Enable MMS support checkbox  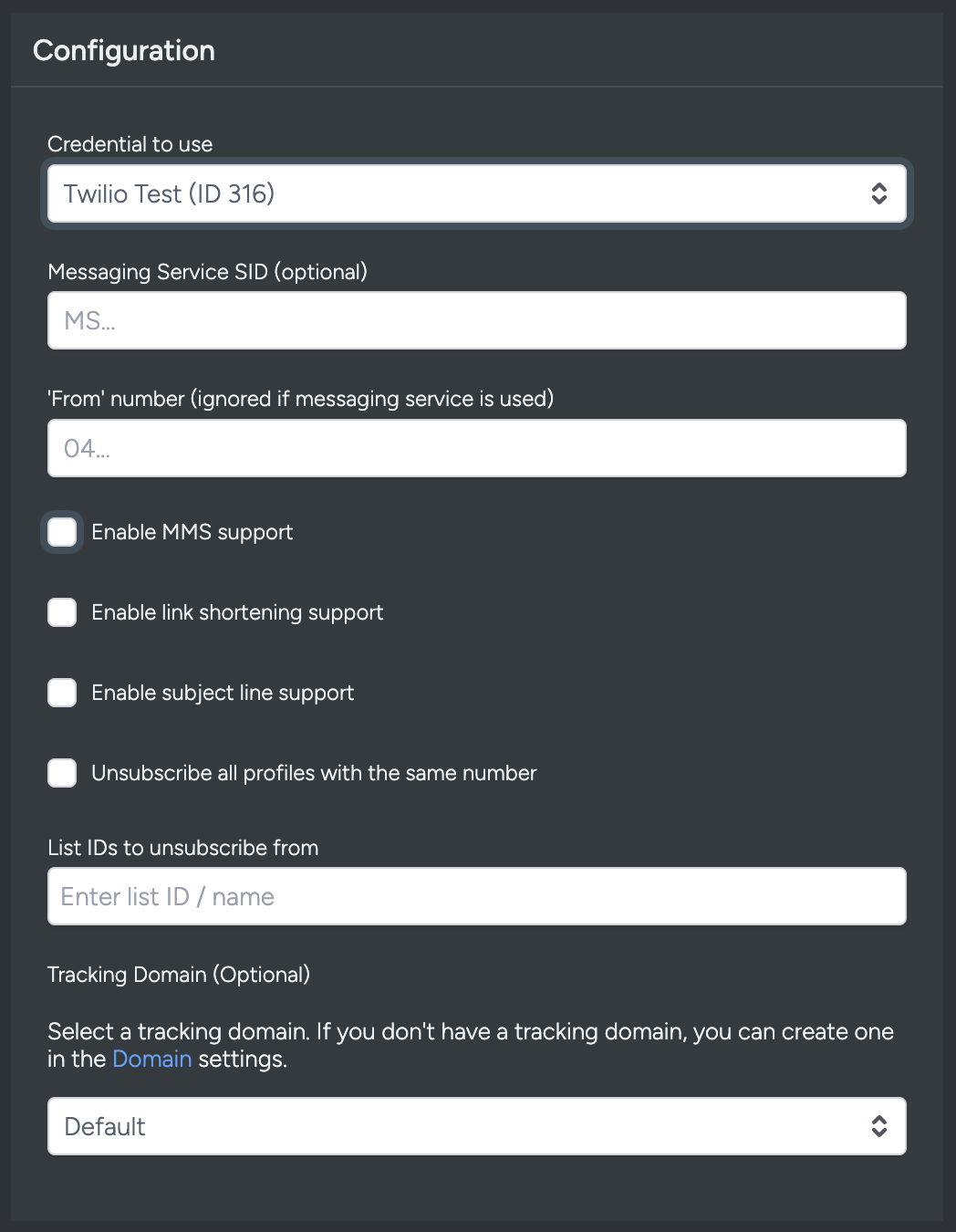tap(61, 532)
